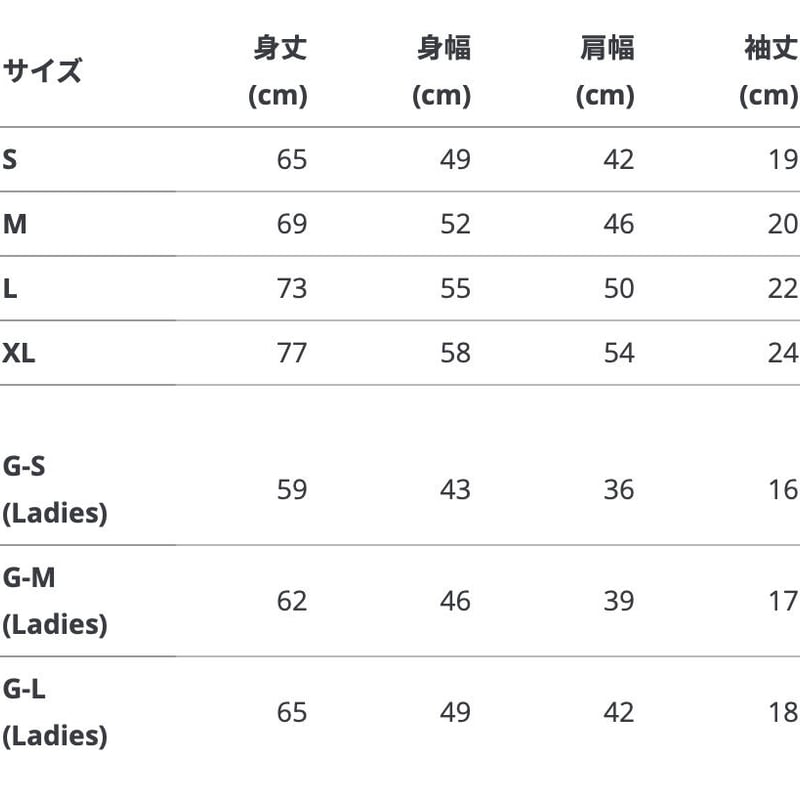Select the 身丈 (cm) column header
The height and width of the screenshot is (800, 800).
click(x=279, y=71)
